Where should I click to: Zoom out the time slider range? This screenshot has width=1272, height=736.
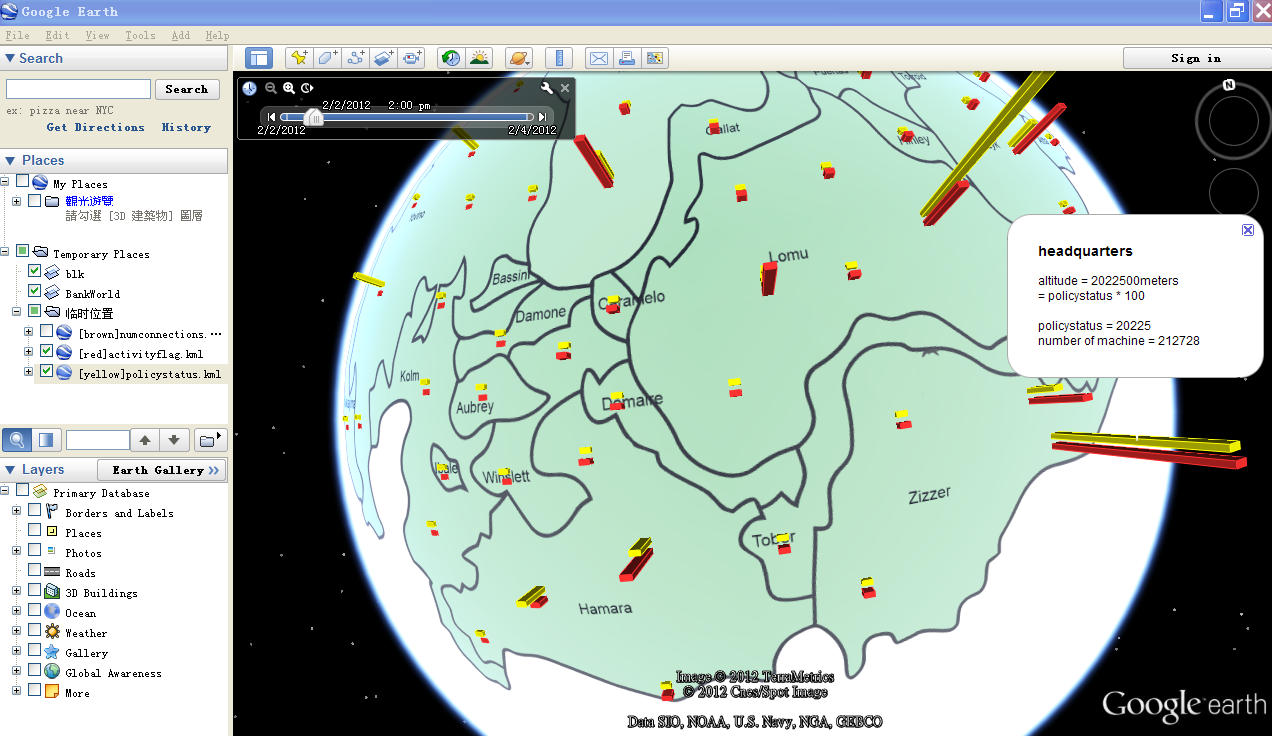pos(271,89)
